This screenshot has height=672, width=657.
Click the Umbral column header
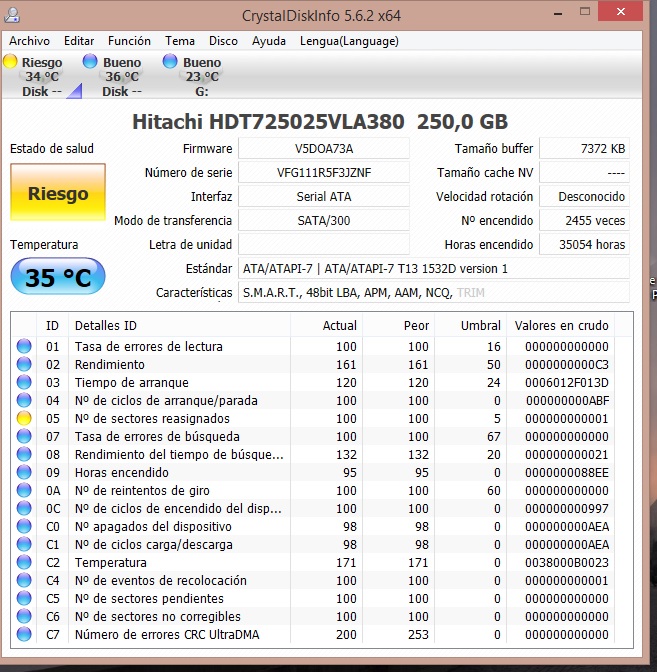point(480,326)
